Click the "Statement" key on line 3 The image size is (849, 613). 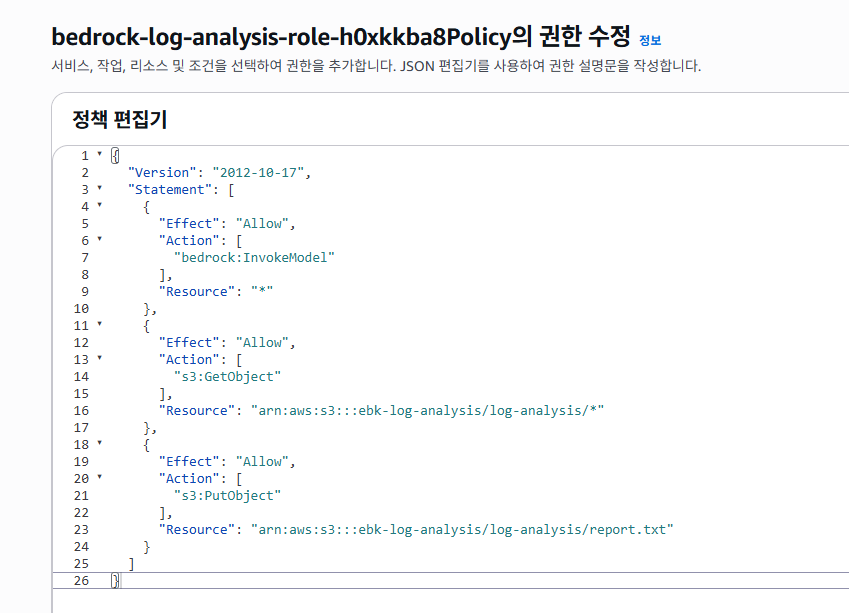point(169,189)
